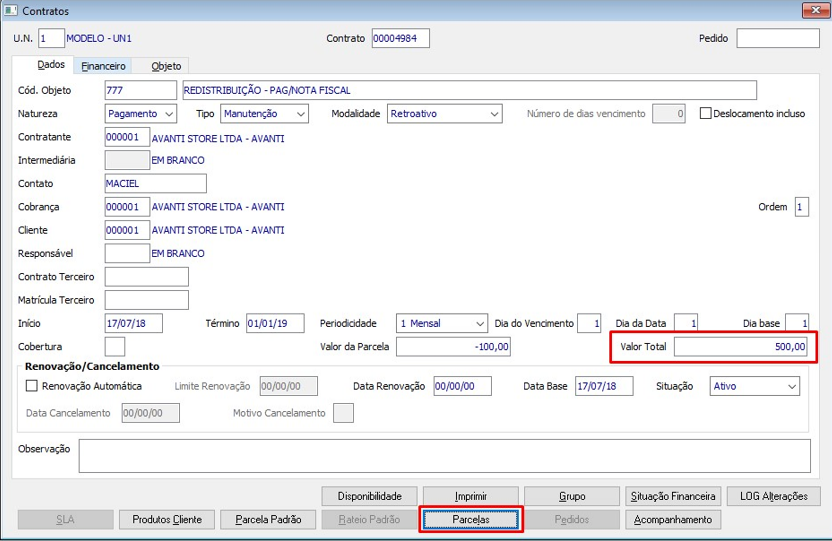The image size is (832, 541).
Task: Focus the Pedido input field
Action: (778, 38)
